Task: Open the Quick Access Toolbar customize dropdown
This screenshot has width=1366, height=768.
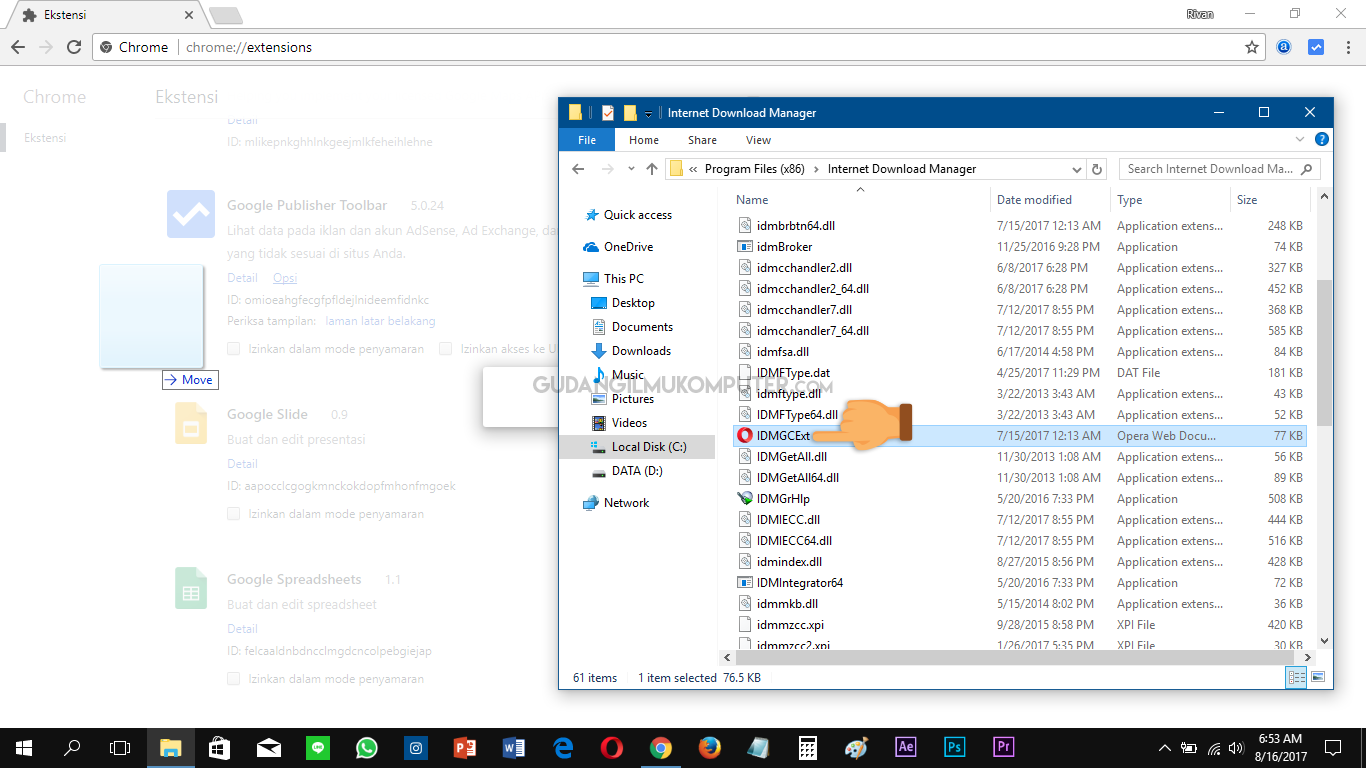Action: [x=648, y=113]
